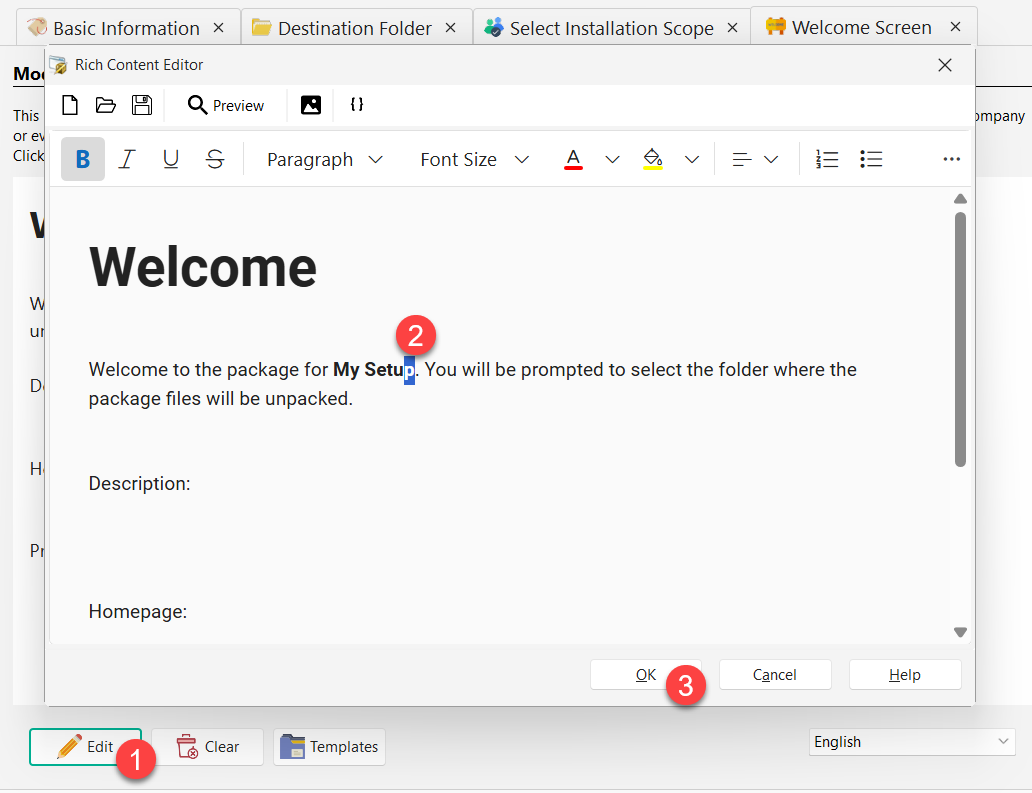Insert a variable using the braces icon
1032x793 pixels.
(357, 105)
